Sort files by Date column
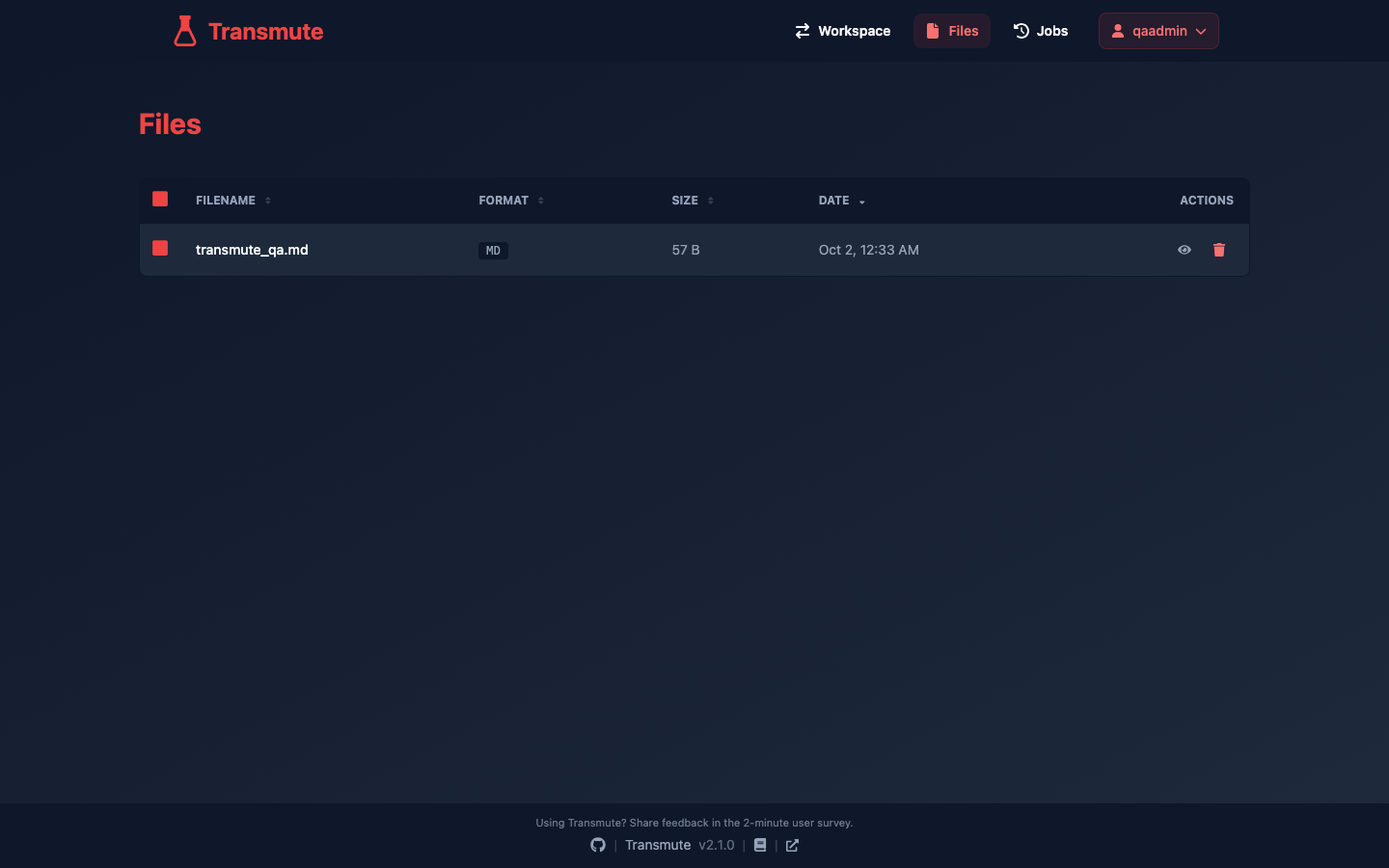1389x868 pixels. point(842,201)
